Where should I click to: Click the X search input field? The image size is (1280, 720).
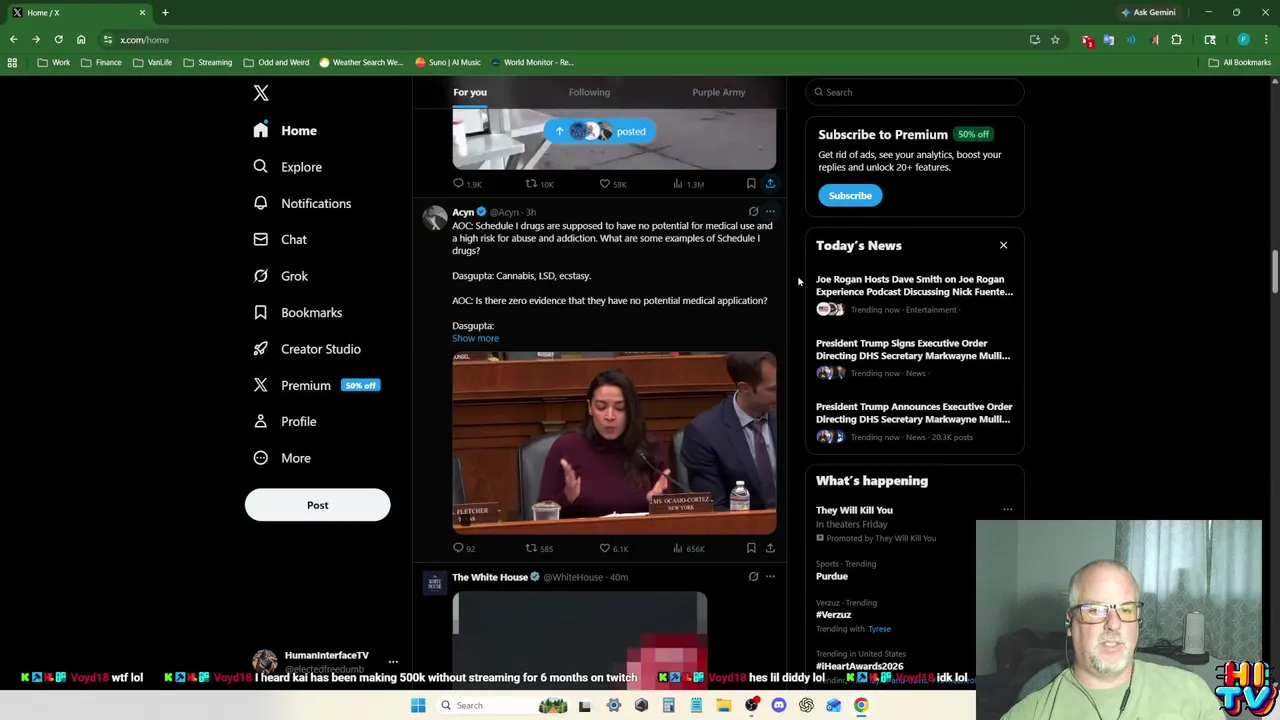pos(915,92)
